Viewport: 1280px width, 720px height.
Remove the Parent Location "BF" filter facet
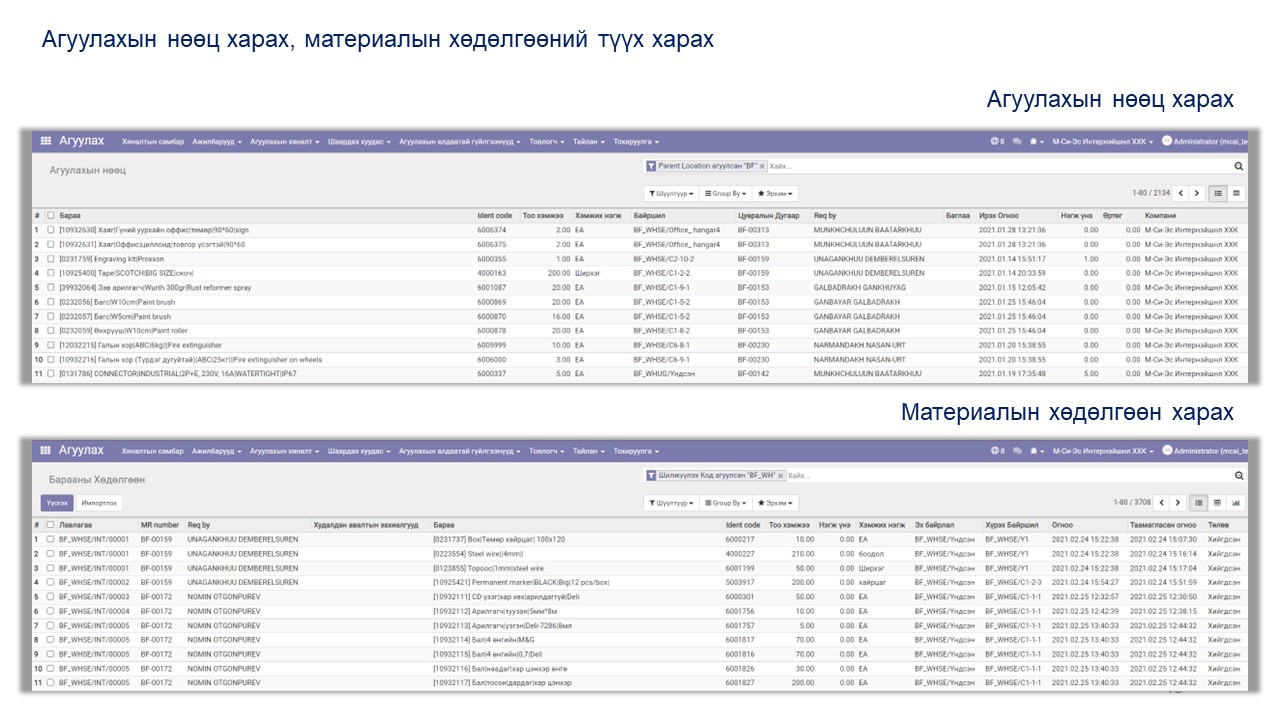[x=762, y=166]
